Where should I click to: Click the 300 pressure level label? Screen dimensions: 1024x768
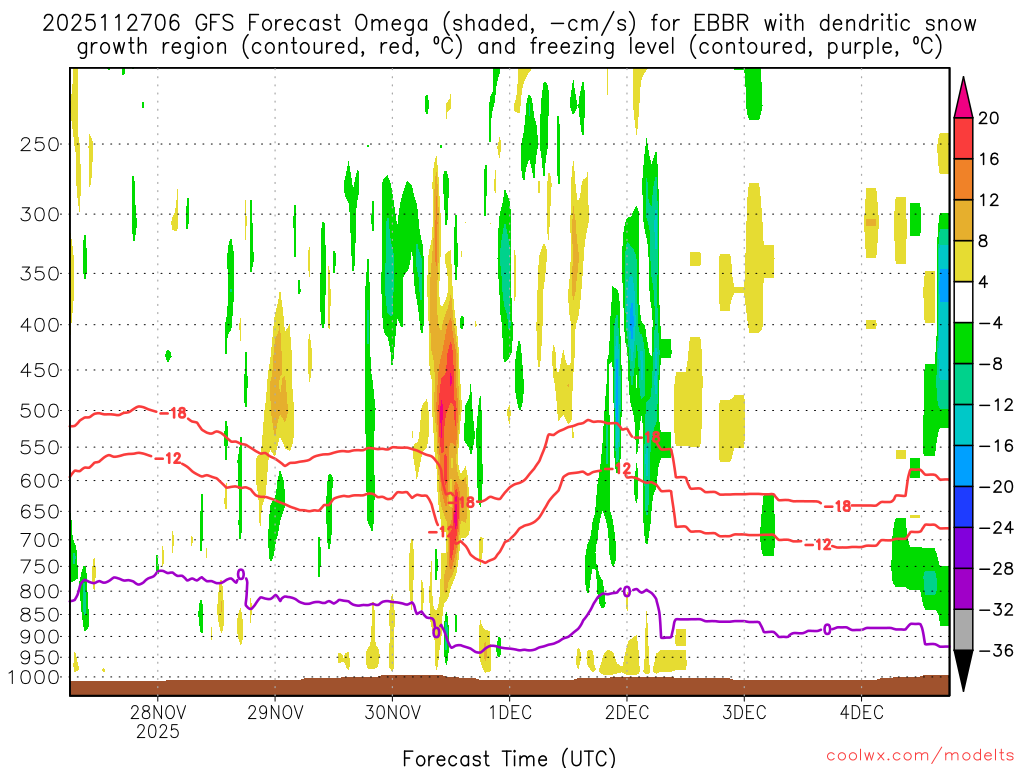(39, 214)
